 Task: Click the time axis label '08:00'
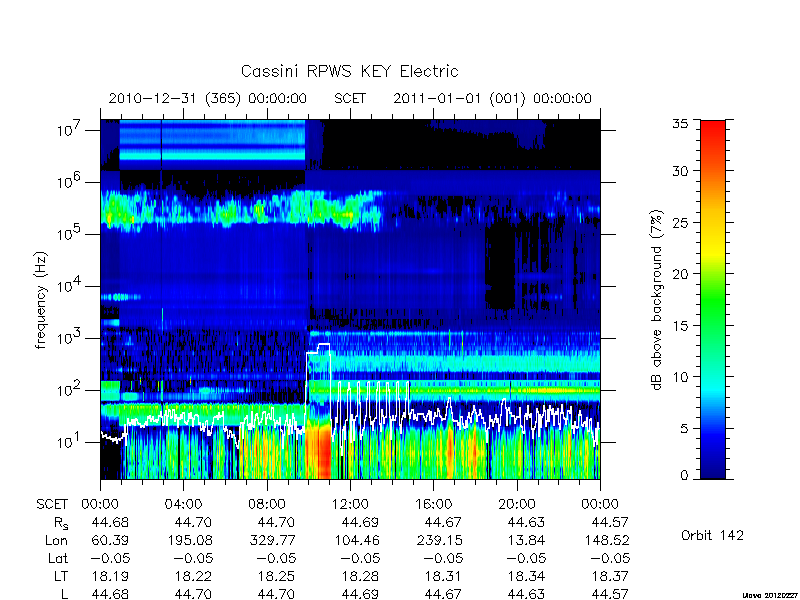coord(266,505)
